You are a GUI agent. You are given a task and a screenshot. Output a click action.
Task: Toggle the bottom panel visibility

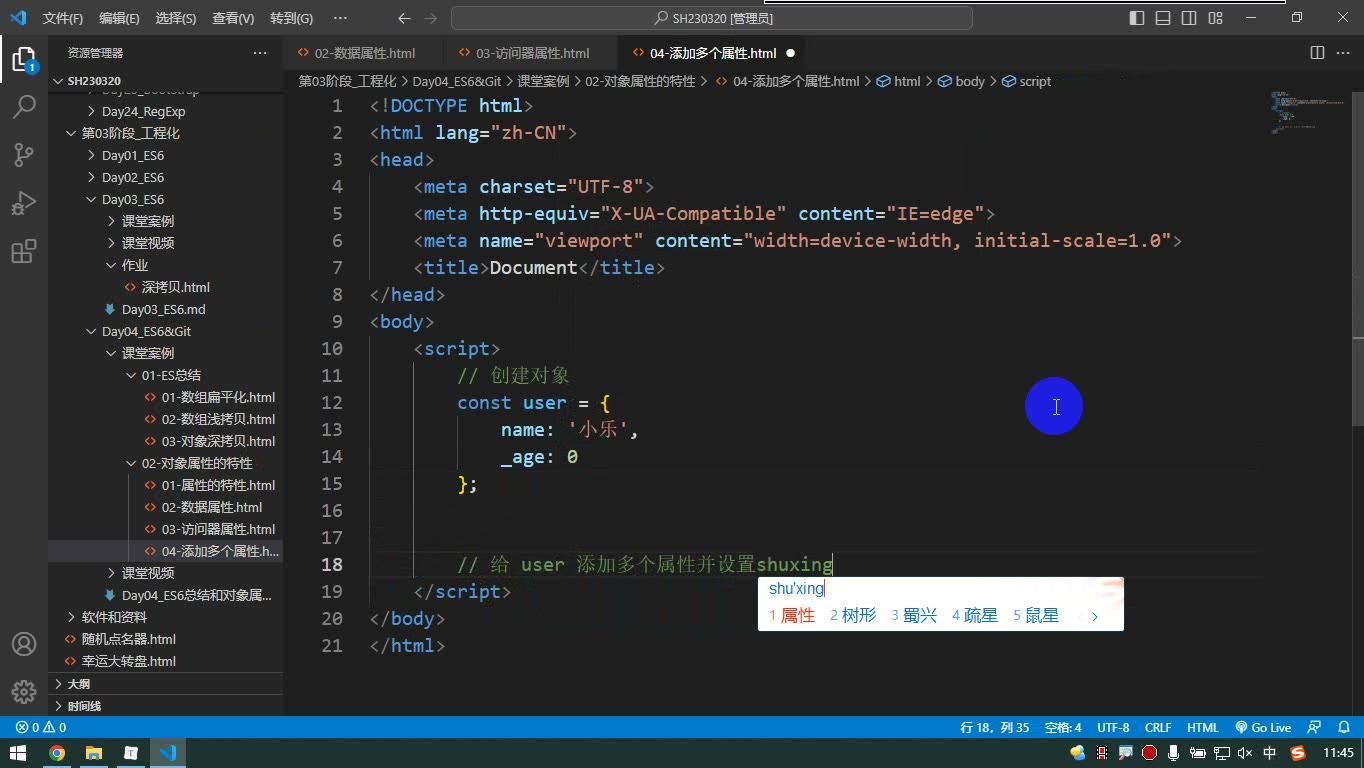1163,18
